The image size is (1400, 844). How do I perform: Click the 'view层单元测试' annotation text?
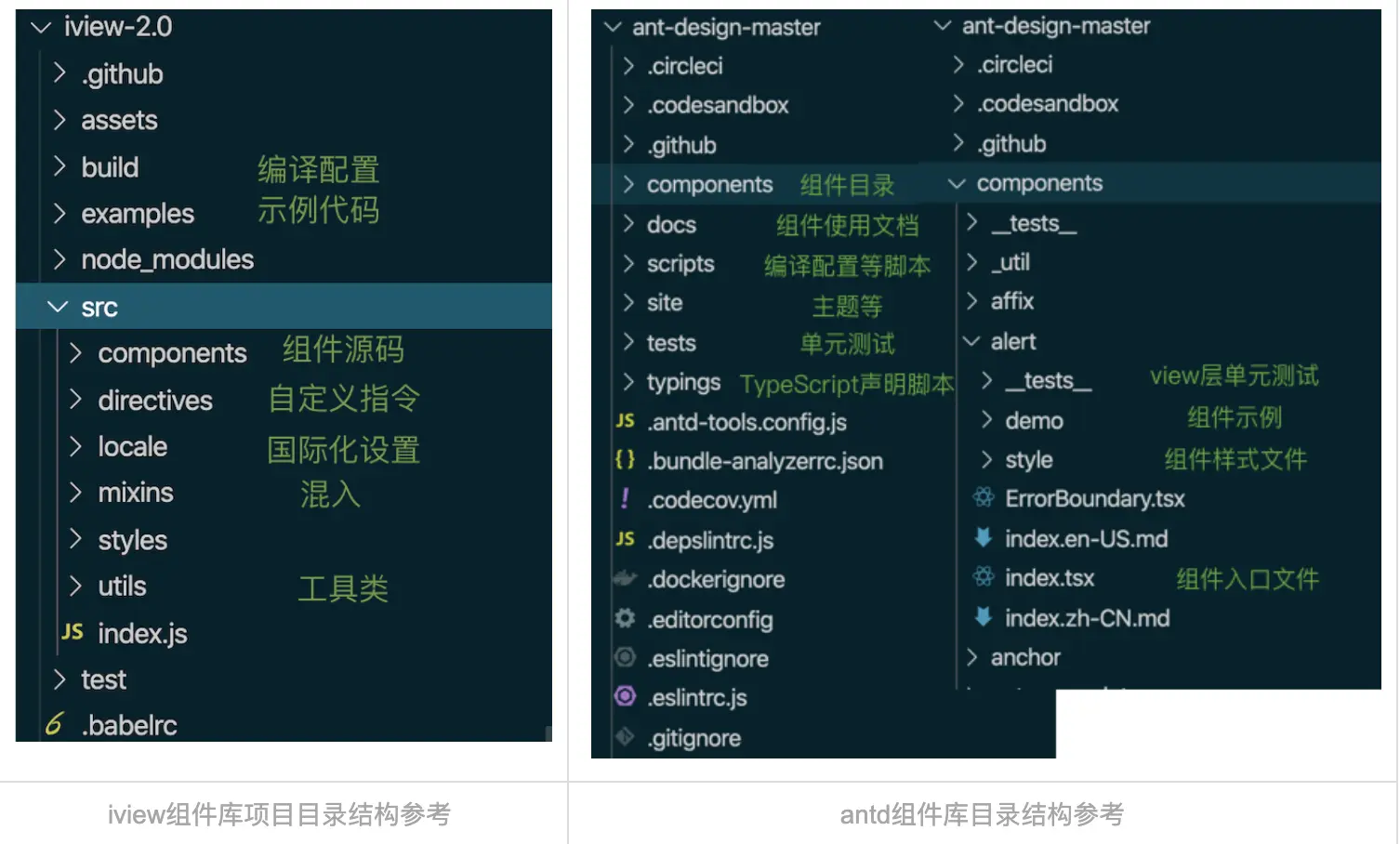1234,376
